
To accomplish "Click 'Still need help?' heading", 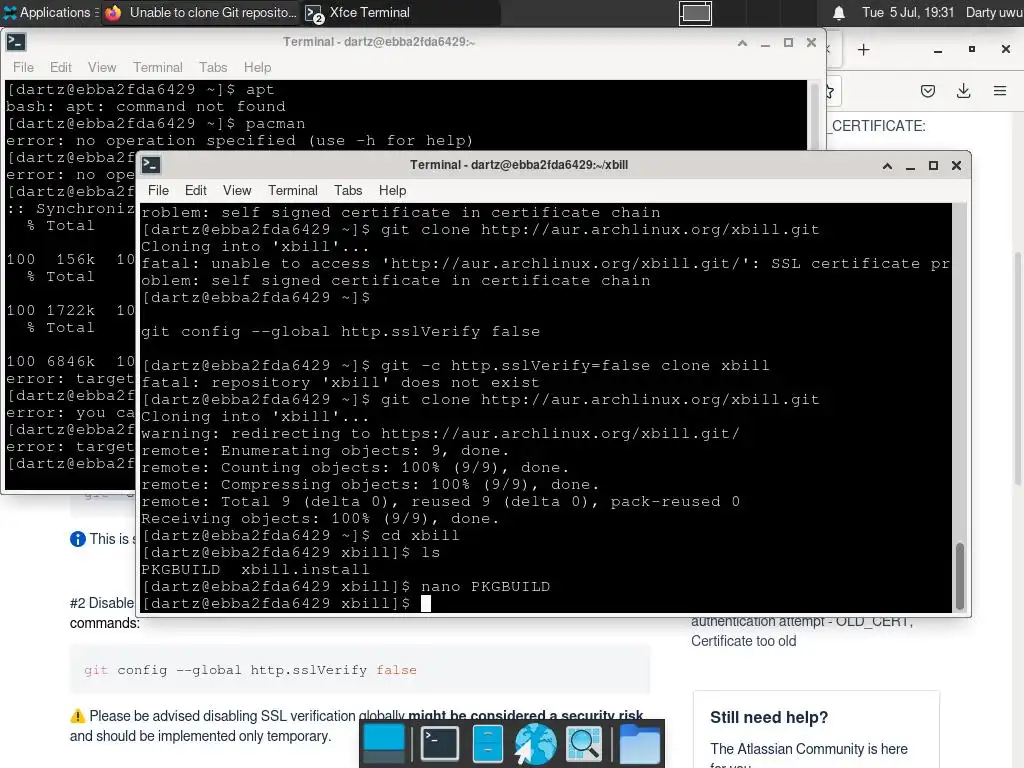I will (769, 717).
